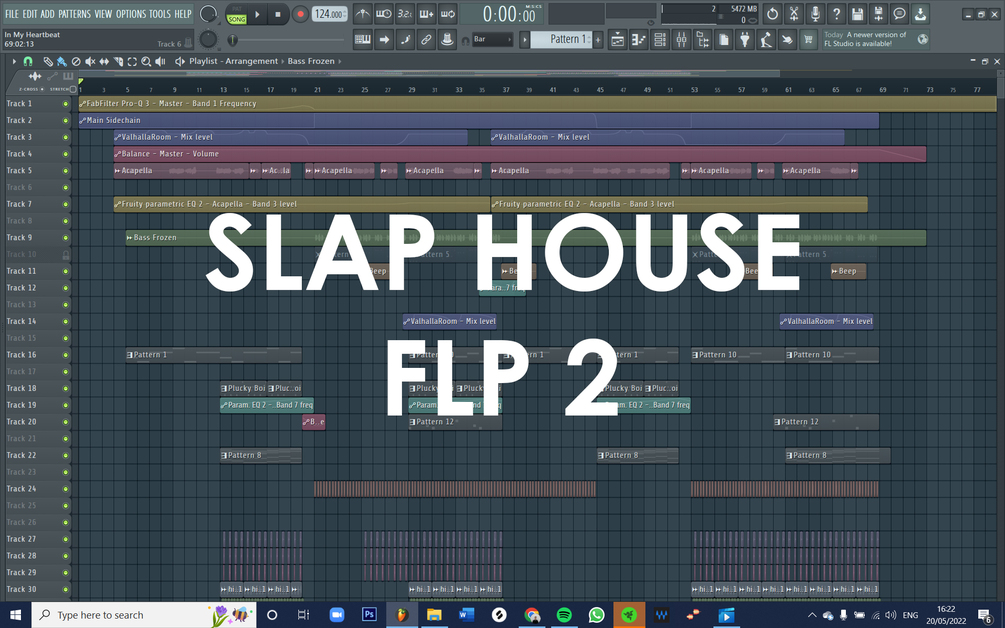Open the tempo tapper icon
Screen dimensions: 1005x628
[766, 40]
